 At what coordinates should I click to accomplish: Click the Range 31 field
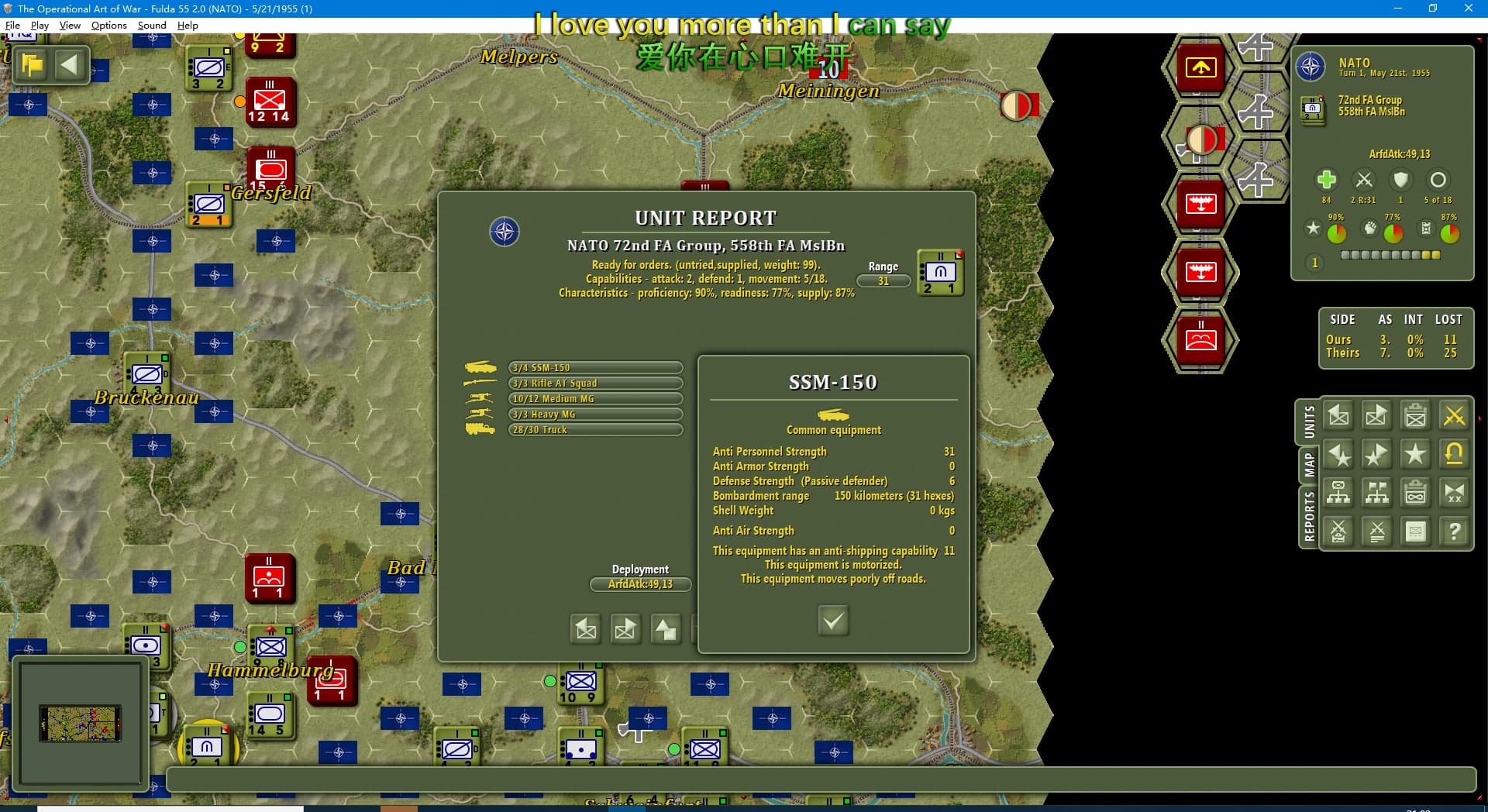click(883, 281)
